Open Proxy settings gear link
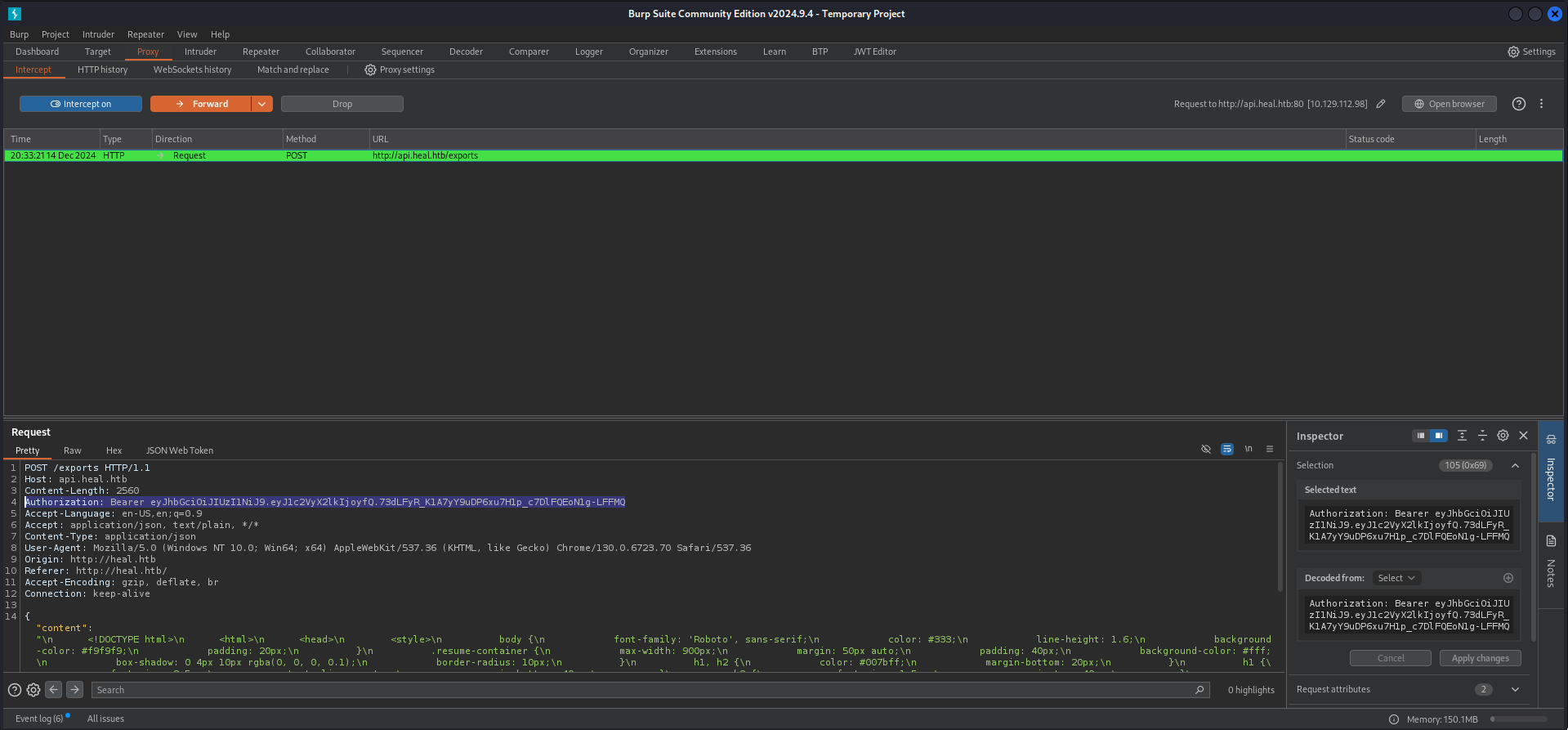This screenshot has width=1568, height=730. (400, 70)
